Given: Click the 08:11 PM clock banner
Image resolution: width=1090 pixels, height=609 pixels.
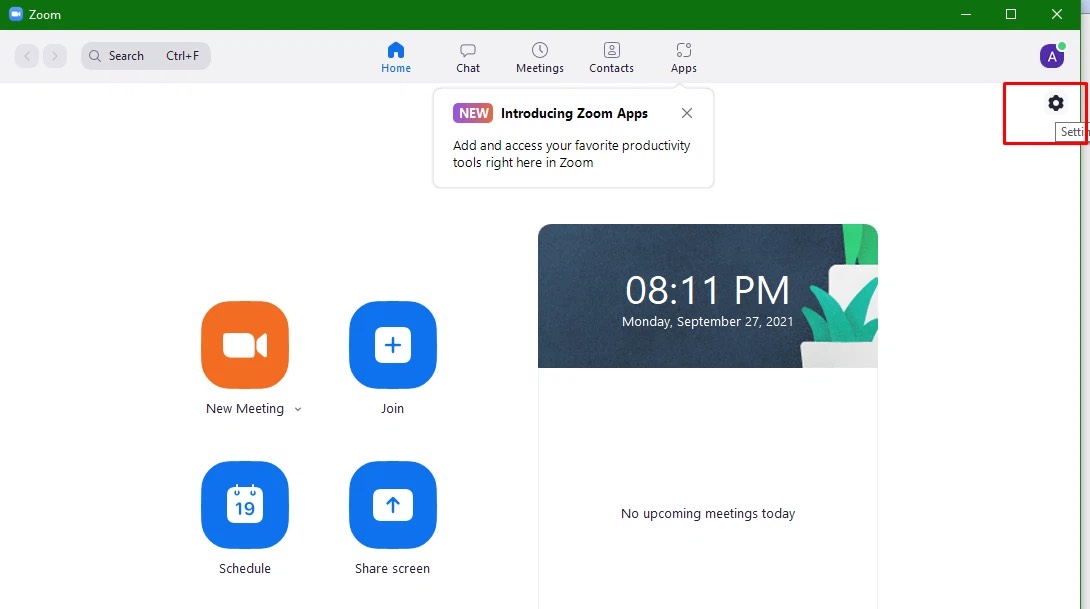Looking at the screenshot, I should (x=708, y=295).
